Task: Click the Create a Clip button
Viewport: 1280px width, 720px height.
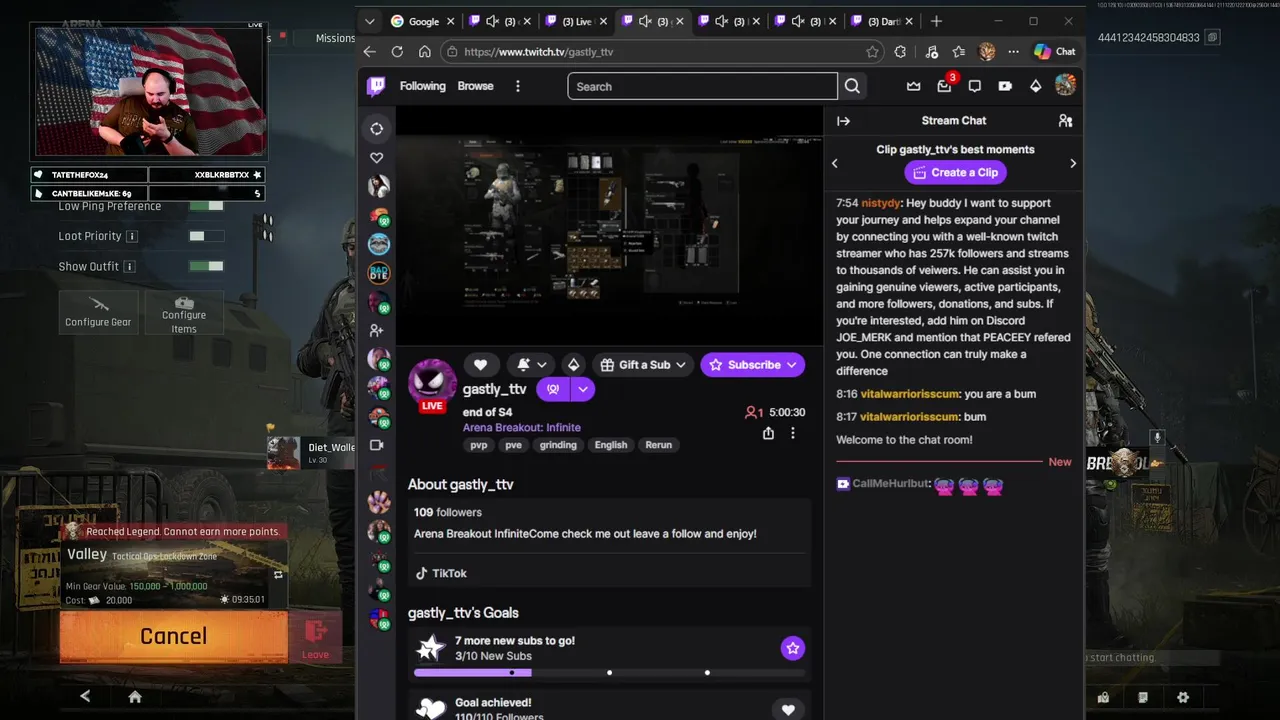Action: pyautogui.click(x=955, y=172)
